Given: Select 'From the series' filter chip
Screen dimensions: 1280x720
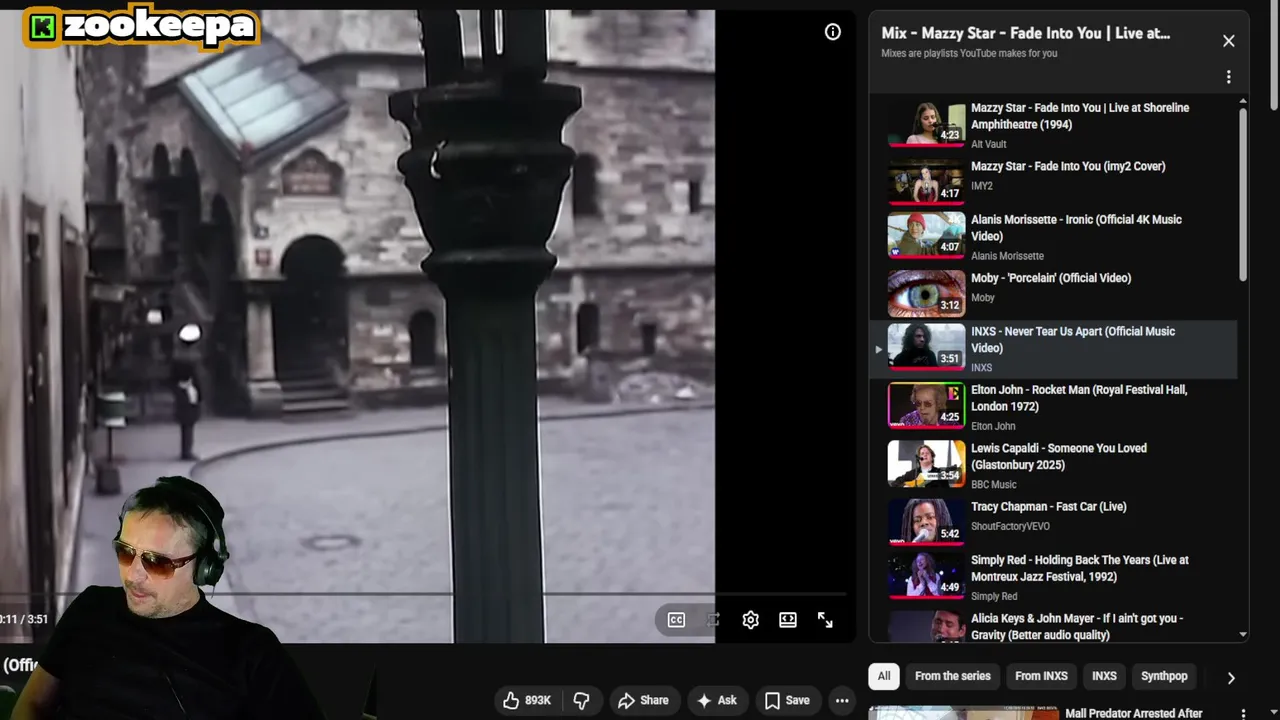Looking at the screenshot, I should (x=953, y=676).
